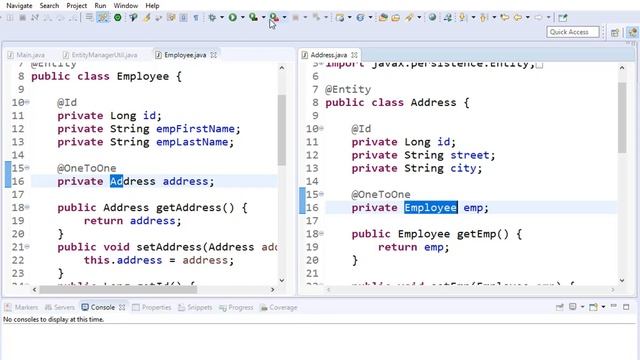Screen dimensions: 640x360
Task: Click Employee.java horizontal scrollbar thumb
Action: (118, 289)
